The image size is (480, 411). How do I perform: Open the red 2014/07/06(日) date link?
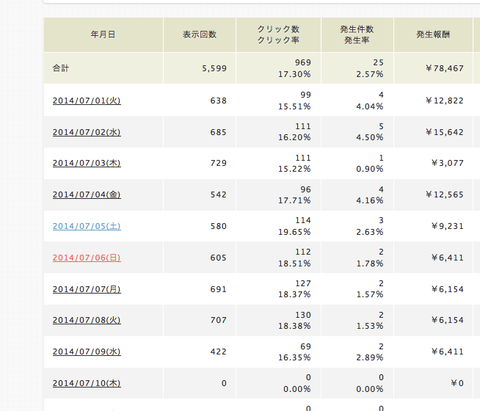[87, 258]
